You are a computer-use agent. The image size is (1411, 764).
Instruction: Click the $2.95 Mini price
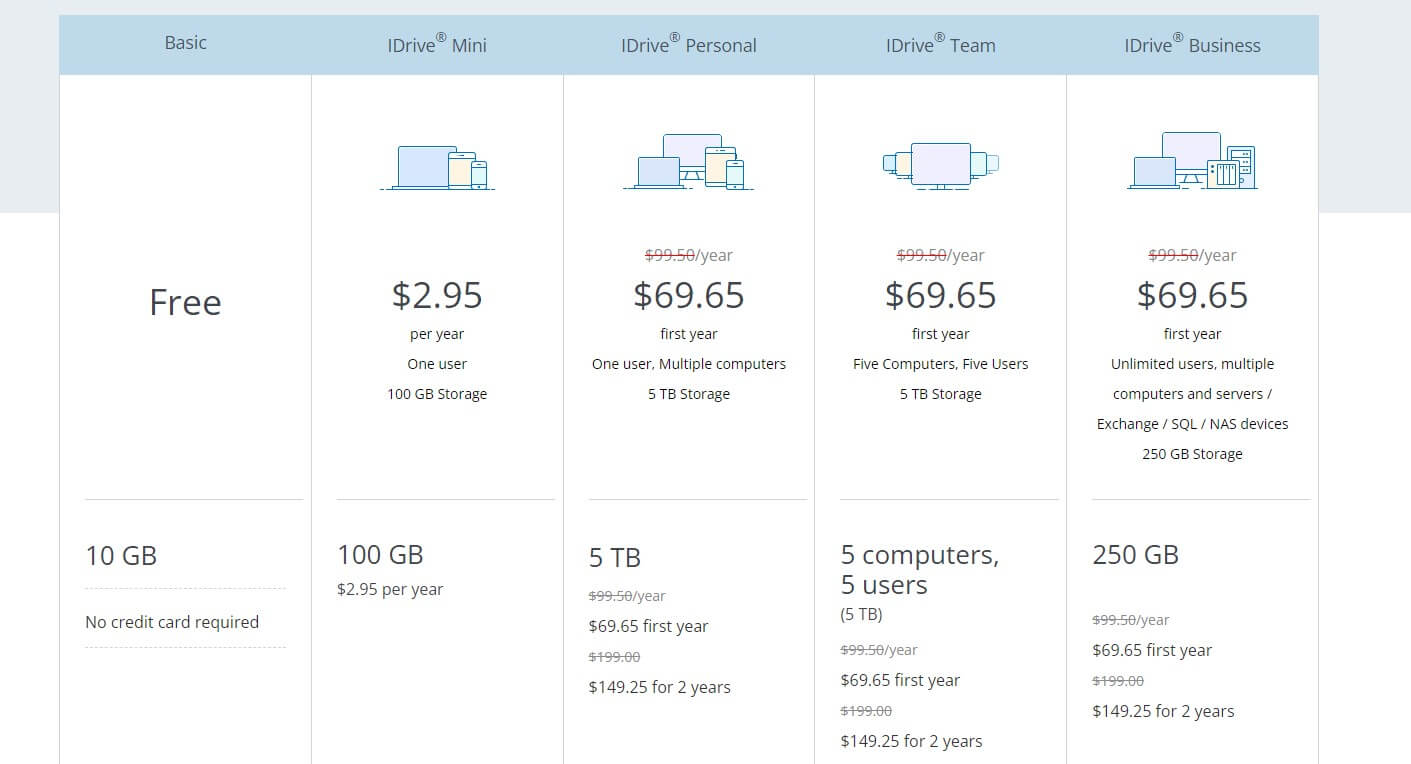click(x=437, y=295)
